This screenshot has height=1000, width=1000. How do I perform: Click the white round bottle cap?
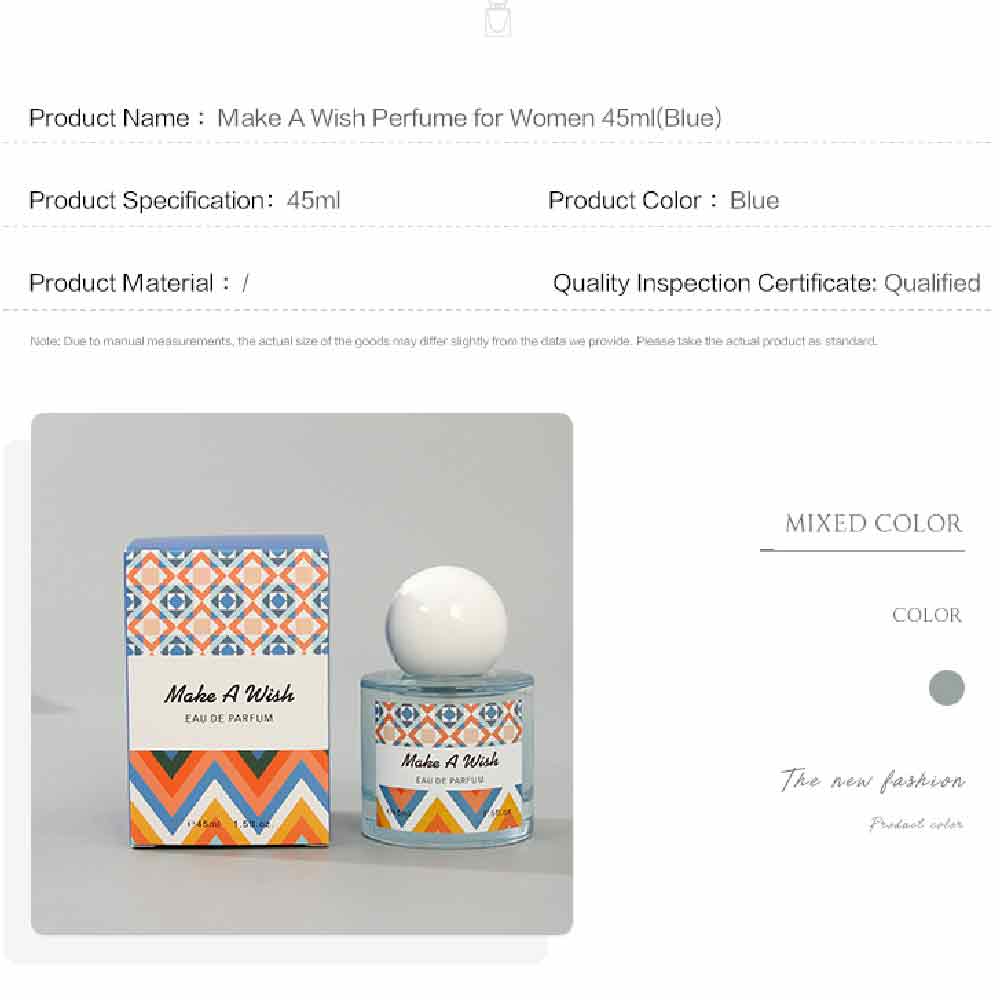point(446,621)
